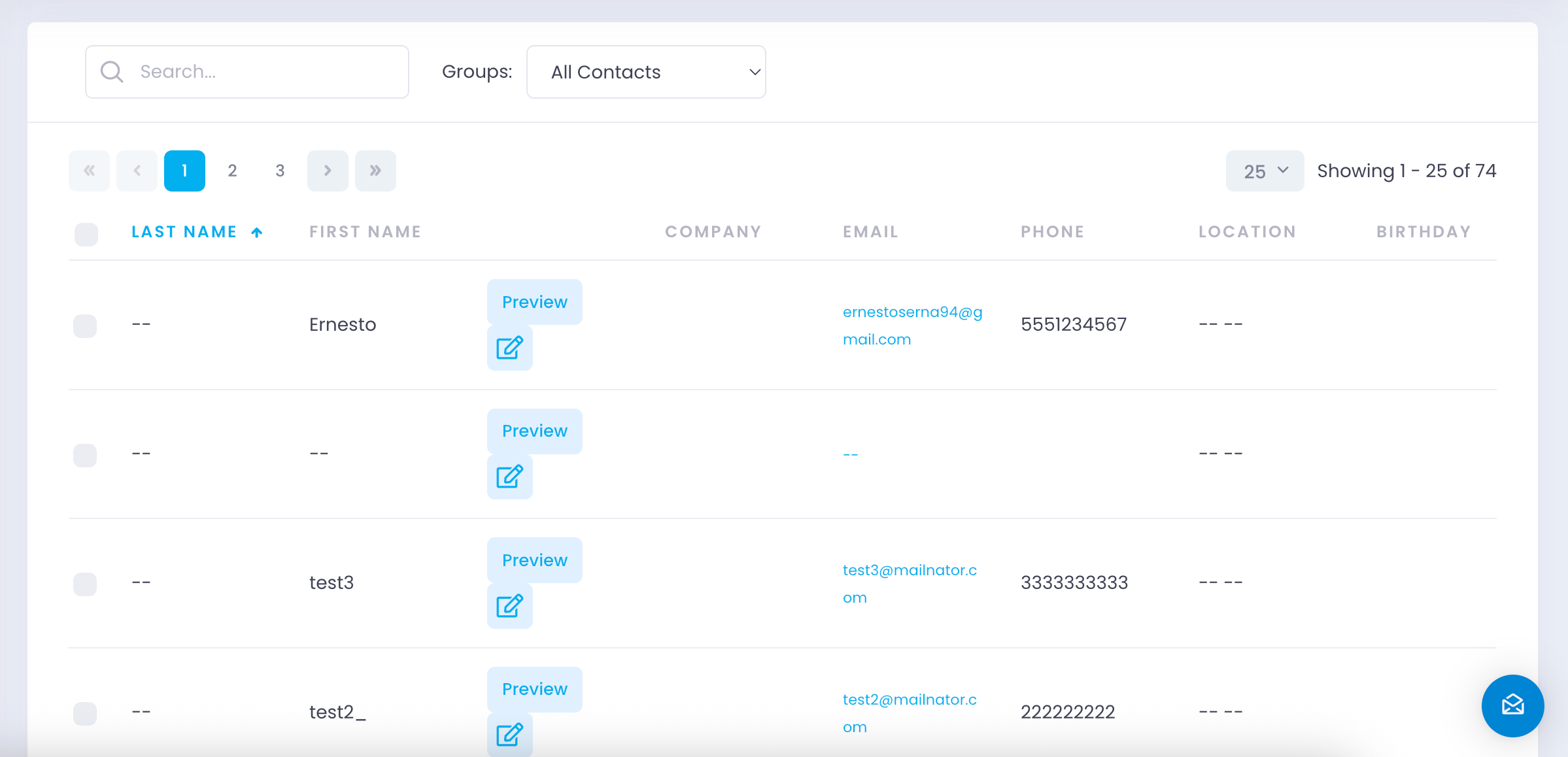Image resolution: width=1568 pixels, height=757 pixels.
Task: Click the edit icon for Ernesto's contact
Action: click(x=509, y=348)
